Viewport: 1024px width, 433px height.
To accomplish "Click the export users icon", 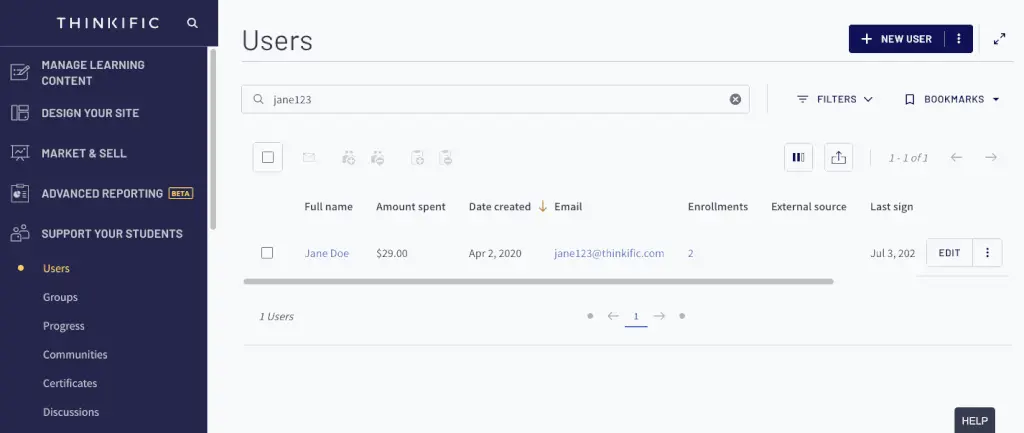I will click(x=839, y=157).
